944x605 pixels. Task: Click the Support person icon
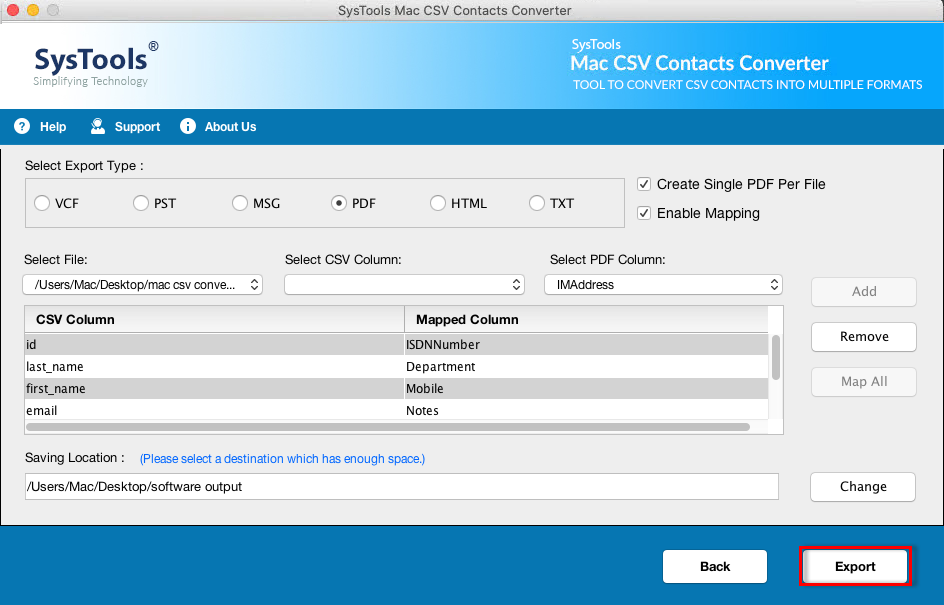[98, 126]
